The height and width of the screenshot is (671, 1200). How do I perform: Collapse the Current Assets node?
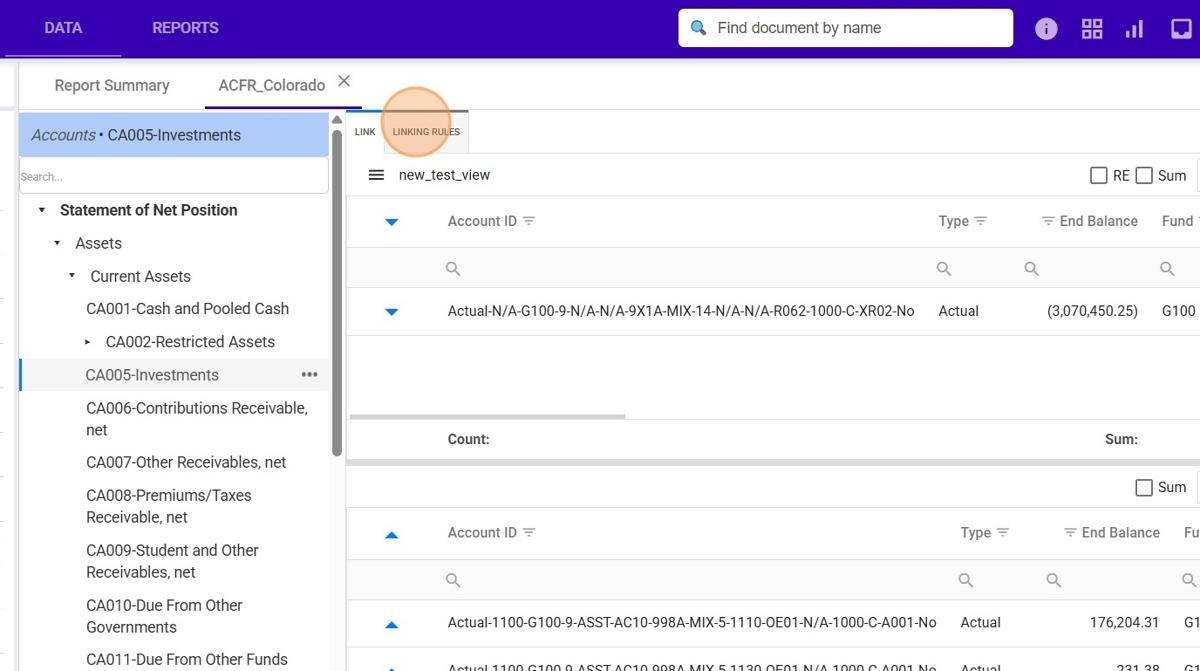point(72,276)
